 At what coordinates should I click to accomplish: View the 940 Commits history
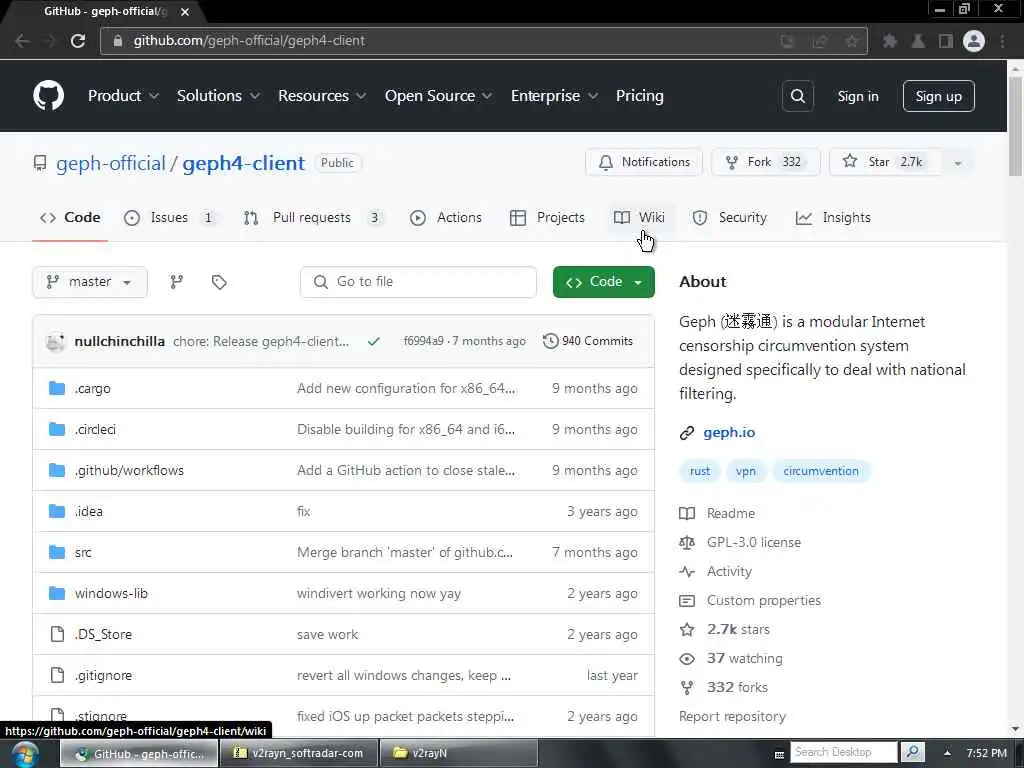[x=588, y=341]
